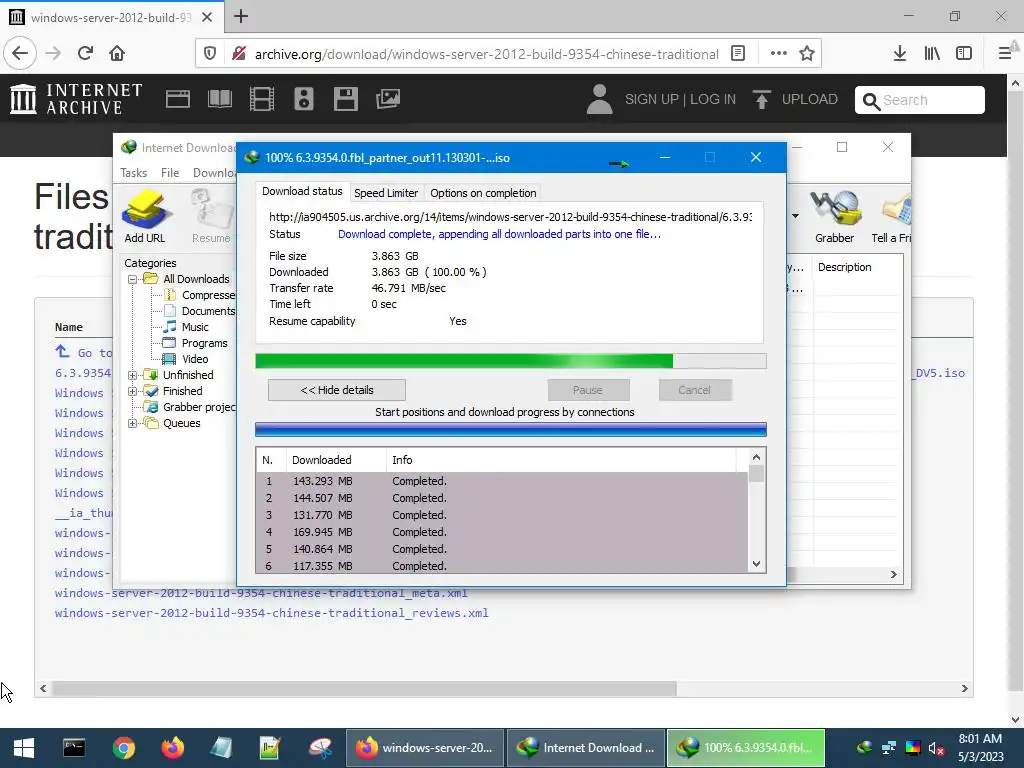Select Programs category in IDM tree
Viewport: 1024px width, 768px height.
[204, 344]
